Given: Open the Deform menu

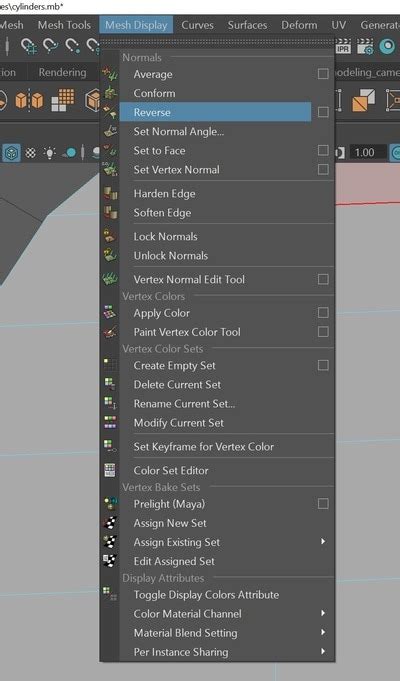Looking at the screenshot, I should (x=299, y=25).
